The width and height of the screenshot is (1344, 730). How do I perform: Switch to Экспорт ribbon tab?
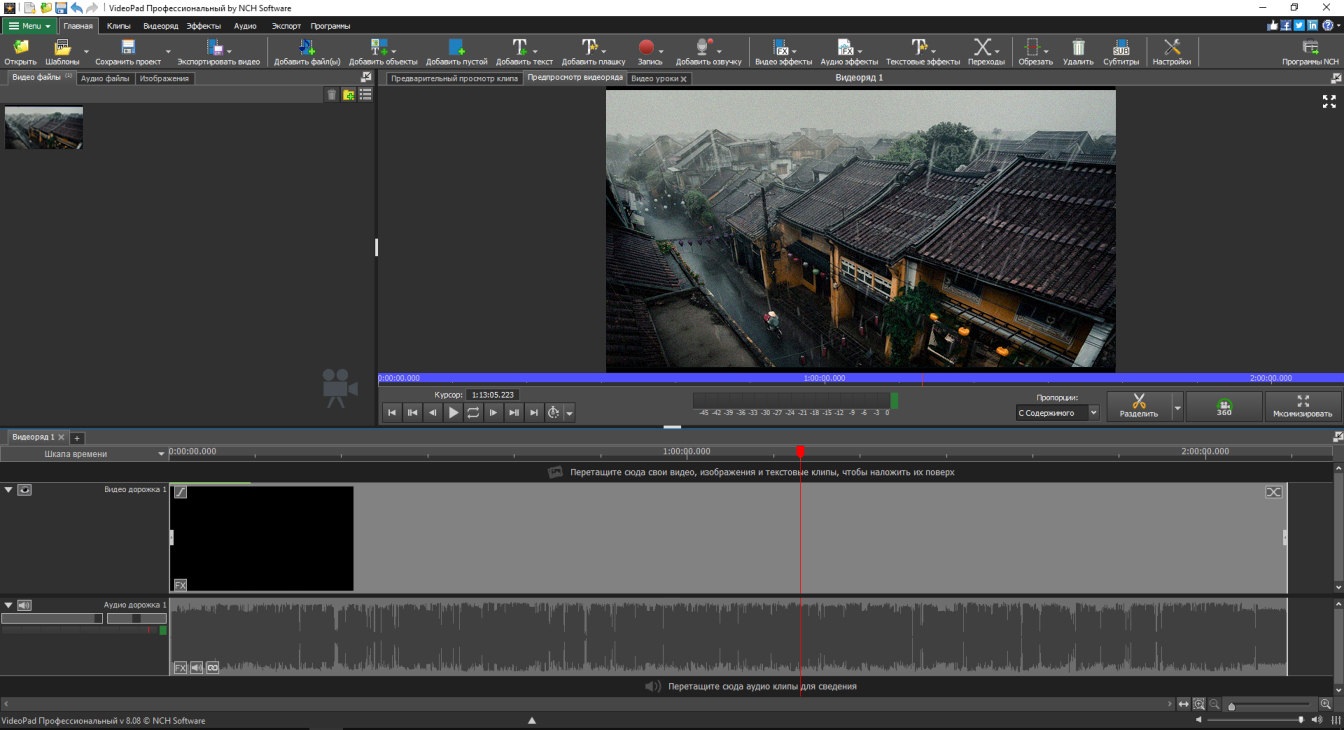tap(286, 26)
